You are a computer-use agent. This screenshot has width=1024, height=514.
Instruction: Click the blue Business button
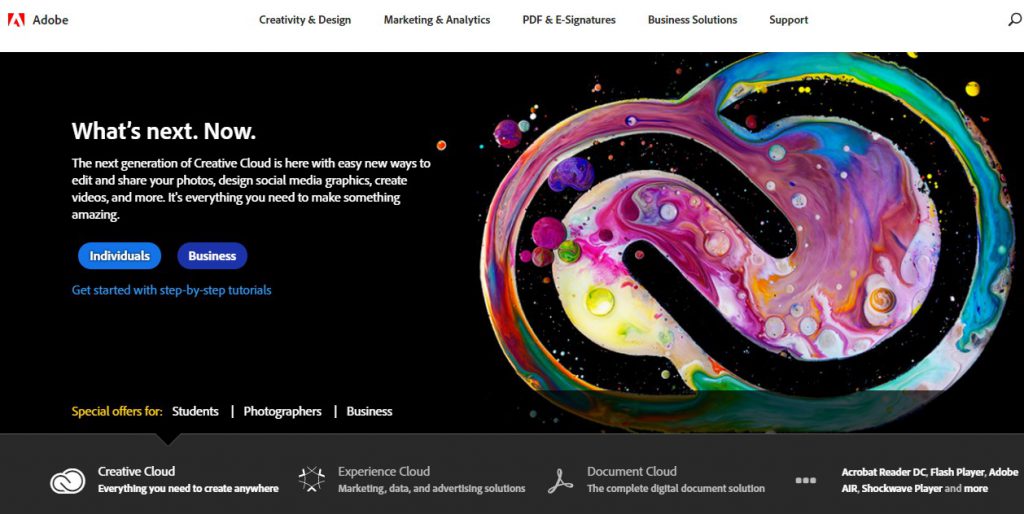[212, 256]
